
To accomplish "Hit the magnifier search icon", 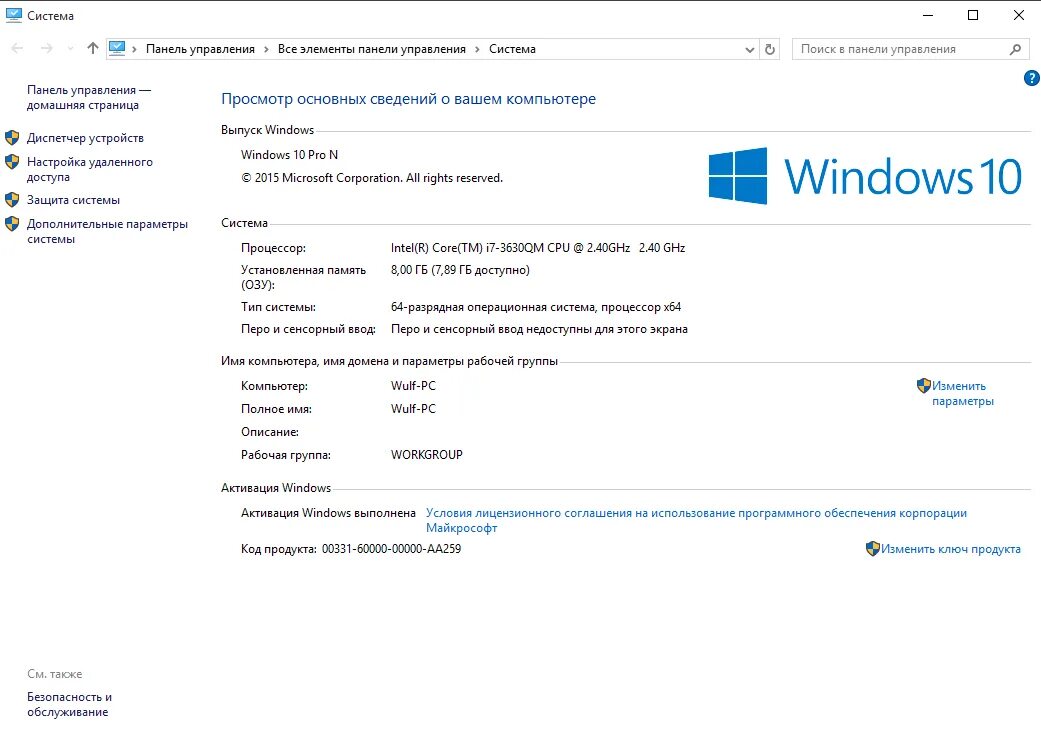I will (x=1015, y=49).
